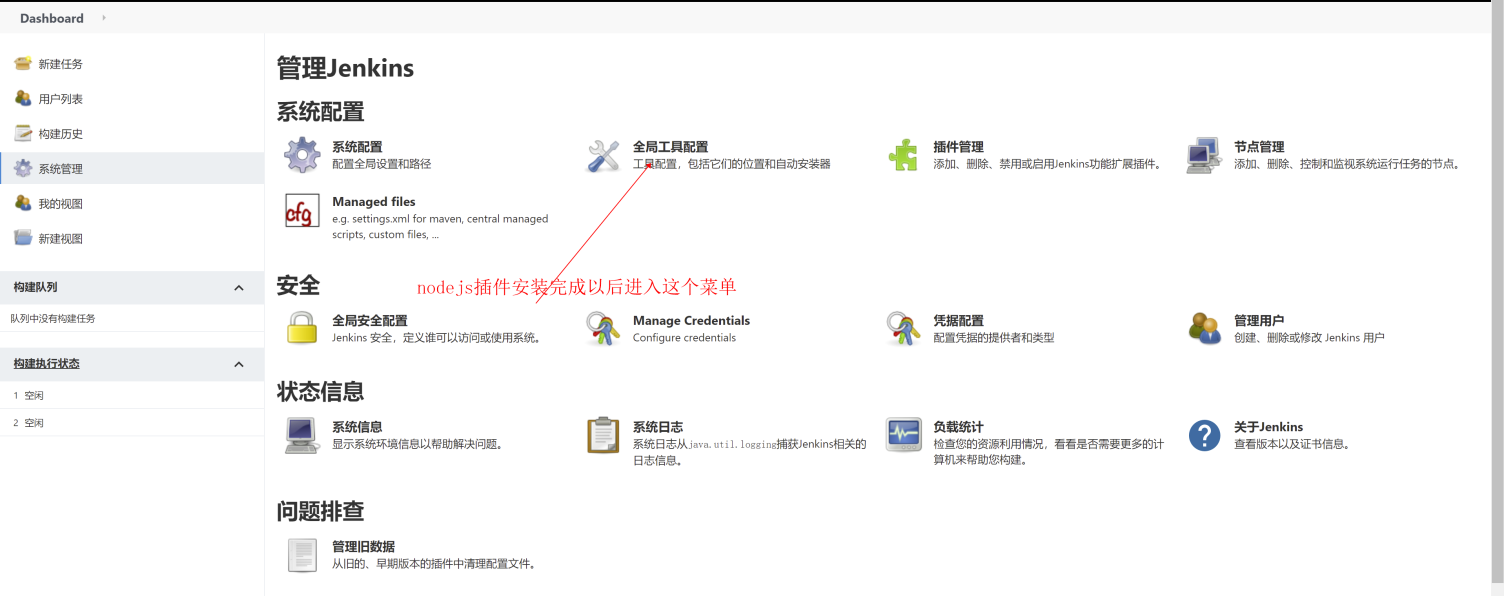The image size is (1504, 596).
Task: Click the 系统配置 gear icon
Action: (302, 156)
